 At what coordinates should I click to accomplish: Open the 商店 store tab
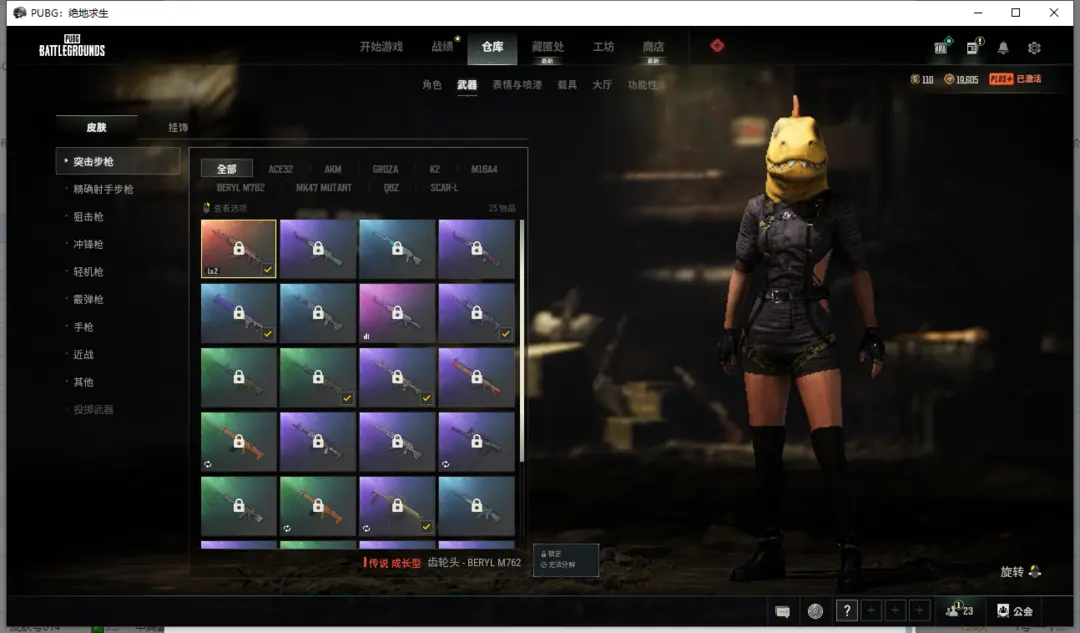[653, 46]
